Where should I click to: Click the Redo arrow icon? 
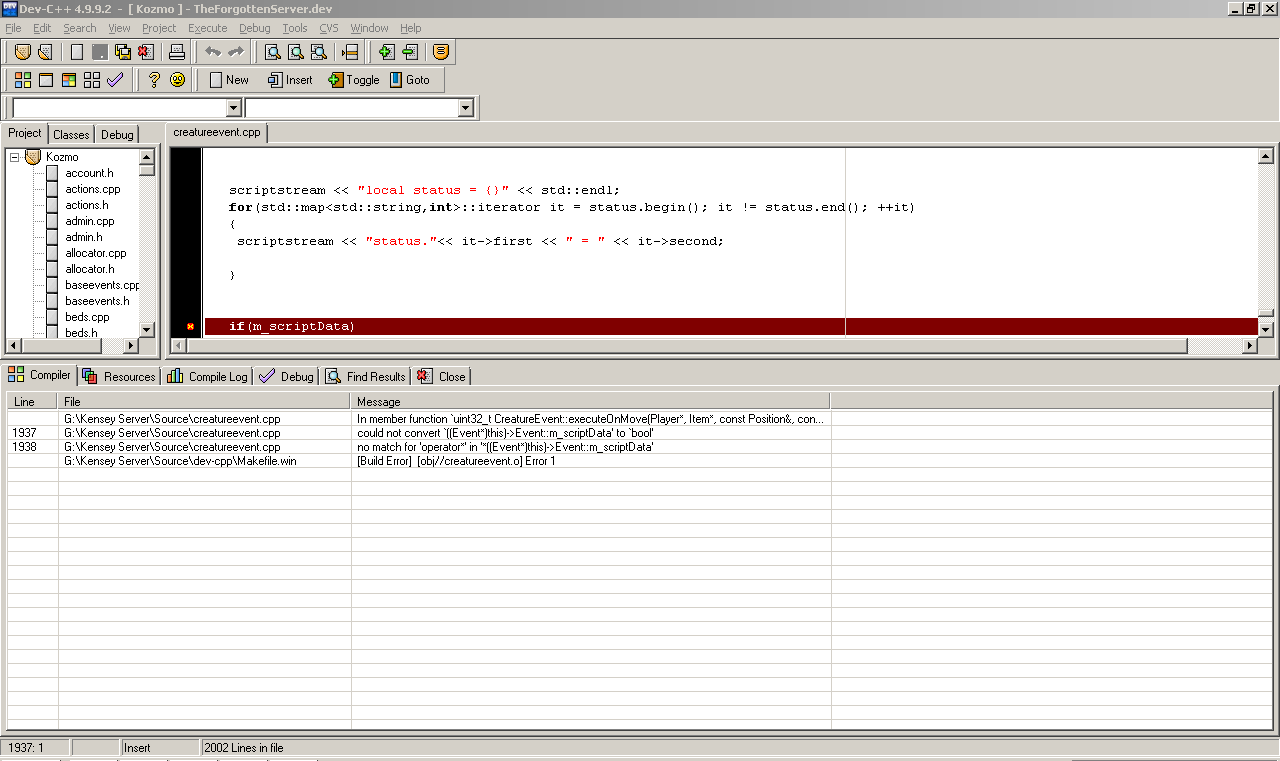[x=236, y=52]
